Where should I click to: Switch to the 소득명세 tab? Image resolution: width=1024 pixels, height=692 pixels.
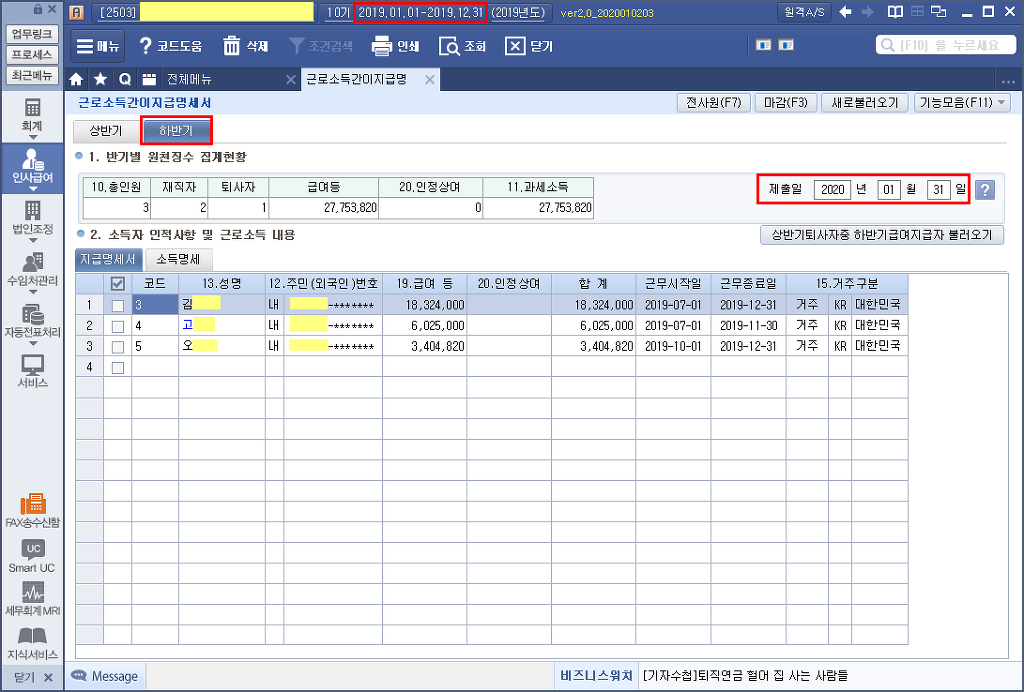[x=177, y=259]
